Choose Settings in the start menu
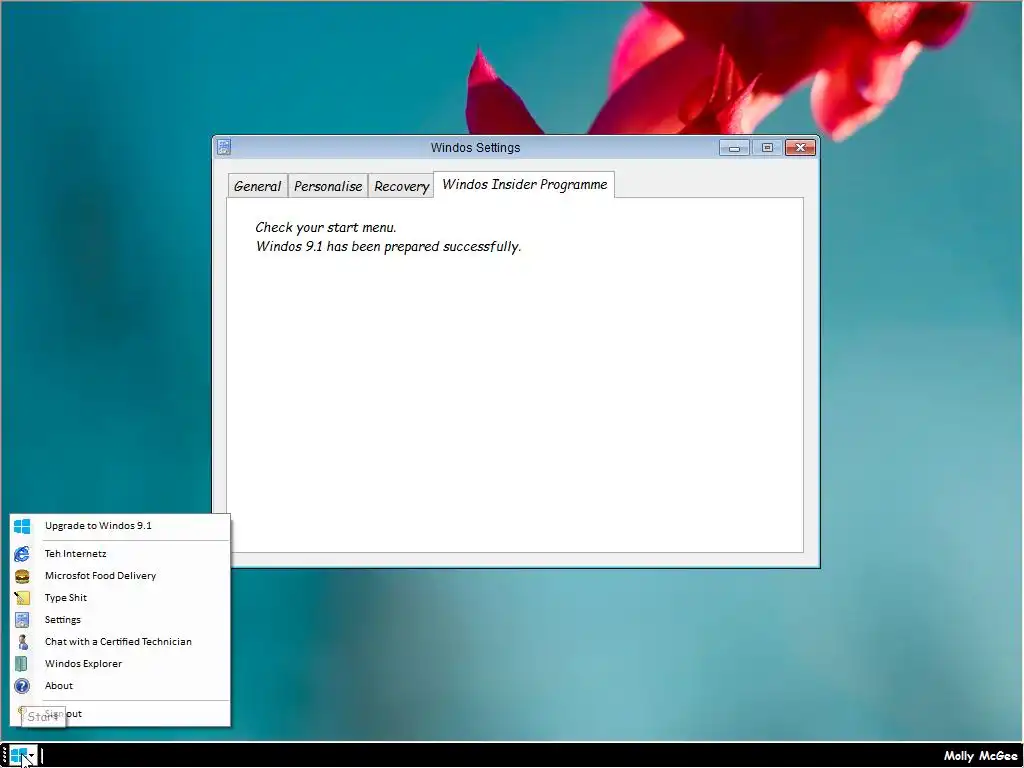The image size is (1024, 768). pos(120,620)
